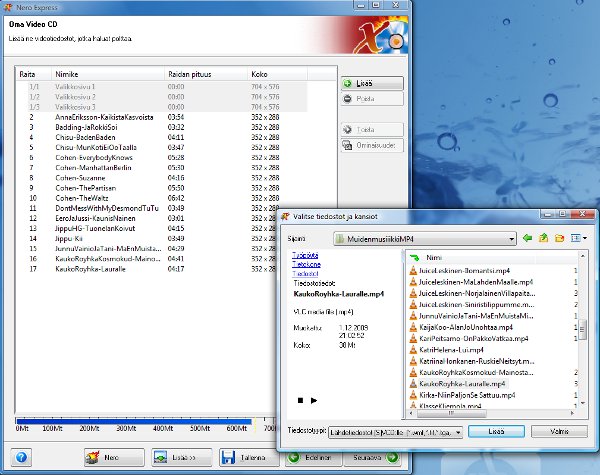This screenshot has width=600, height=475.
Task: Click the green arrow icon beside Nimi header
Action: pos(414,258)
